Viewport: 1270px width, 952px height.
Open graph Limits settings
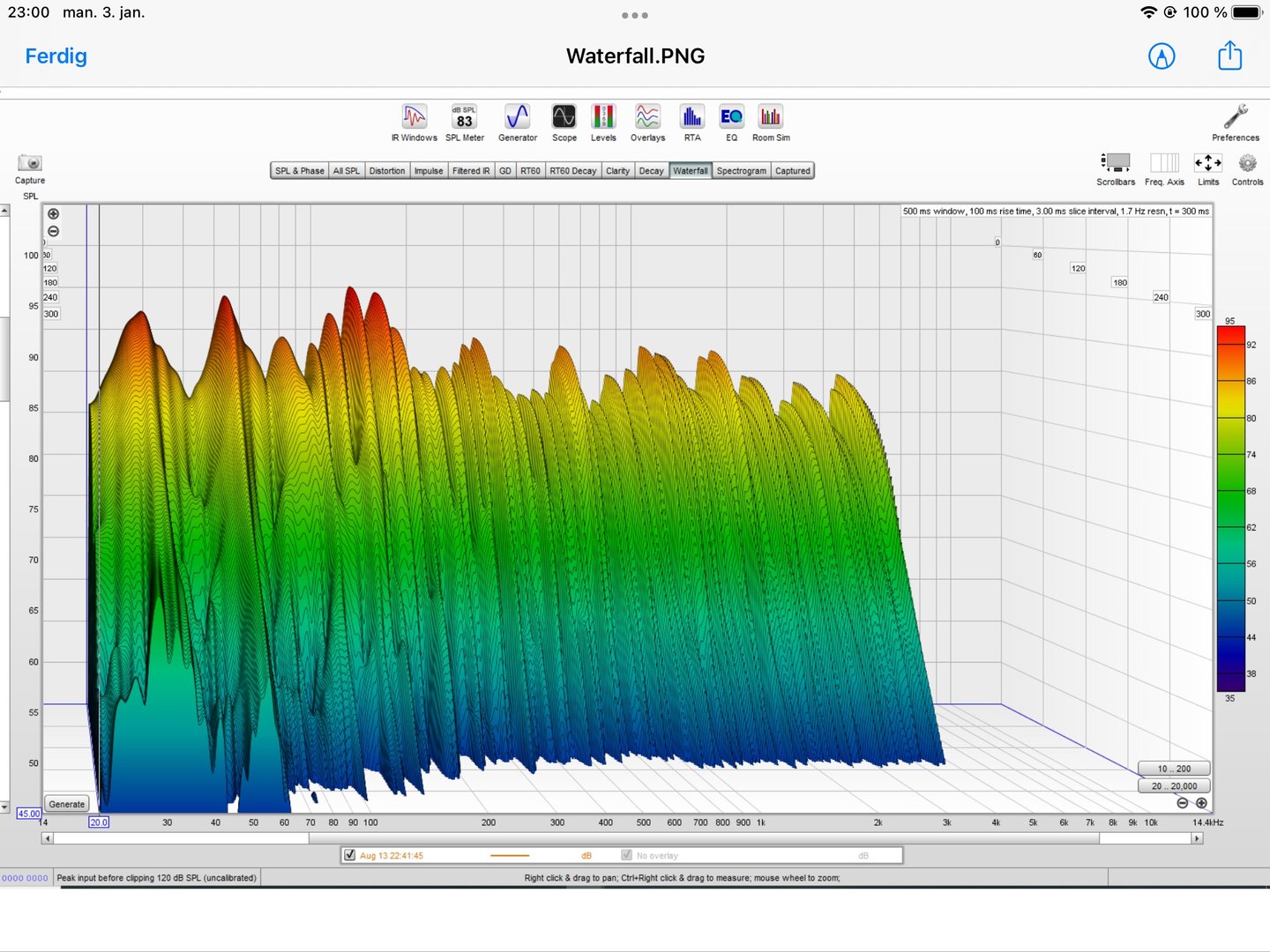click(1208, 169)
